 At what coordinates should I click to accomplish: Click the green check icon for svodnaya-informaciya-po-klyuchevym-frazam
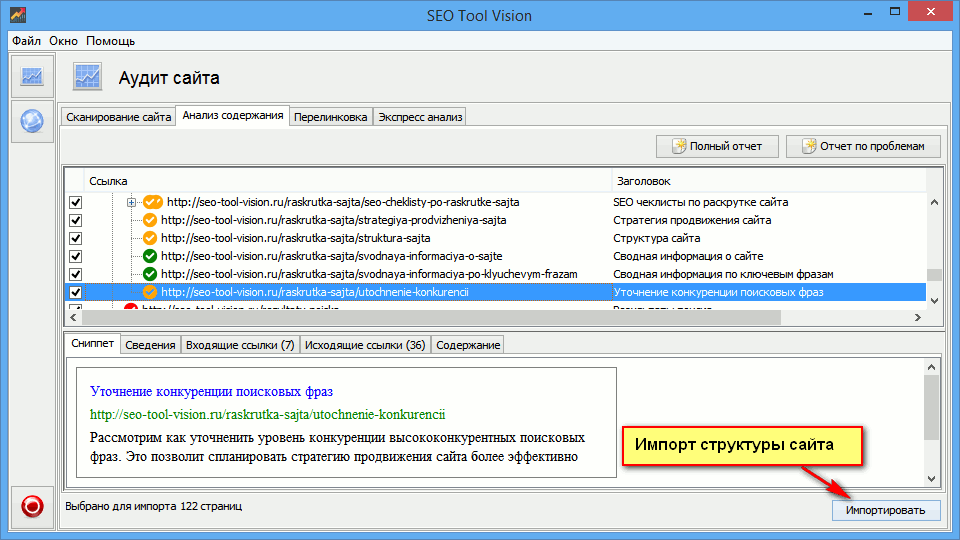click(x=150, y=274)
